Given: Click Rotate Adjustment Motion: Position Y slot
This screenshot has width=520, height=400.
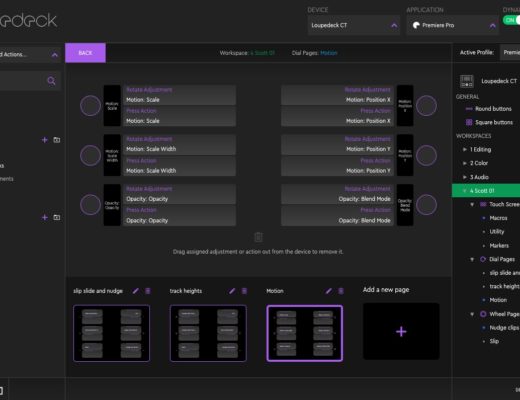Looking at the screenshot, I should tap(337, 144).
